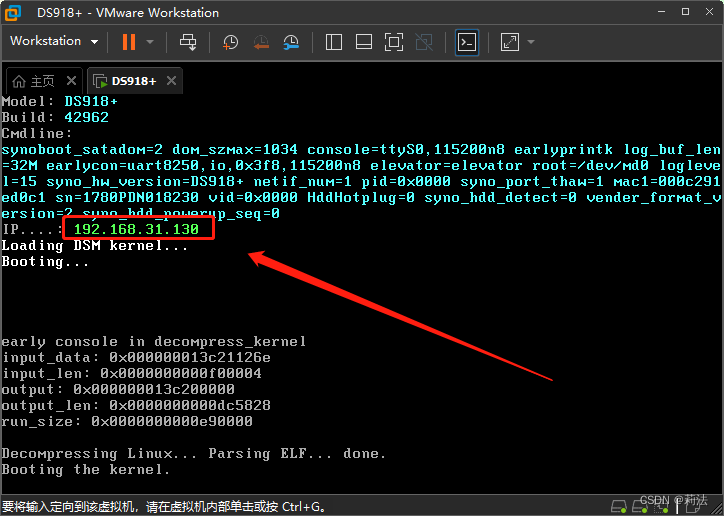
Task: Click the 'Booting the kernel.' line
Action: [86, 469]
